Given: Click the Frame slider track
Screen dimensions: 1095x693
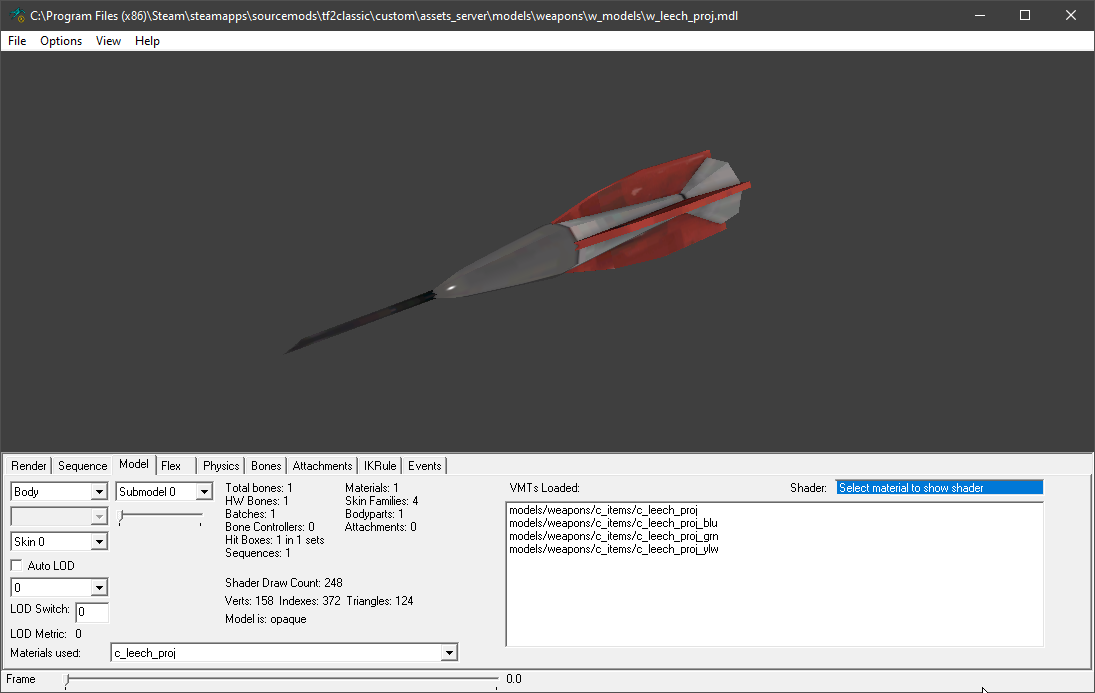Looking at the screenshot, I should (281, 679).
